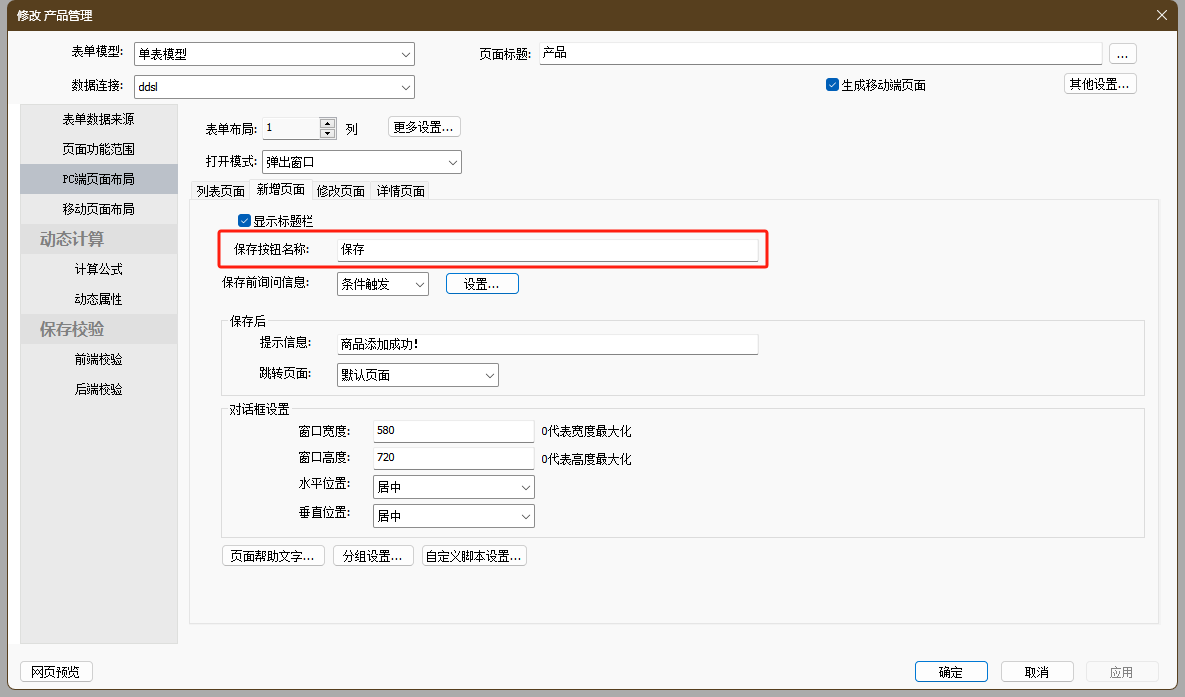Click the 网页预览 button
The width and height of the screenshot is (1185, 697).
56,672
